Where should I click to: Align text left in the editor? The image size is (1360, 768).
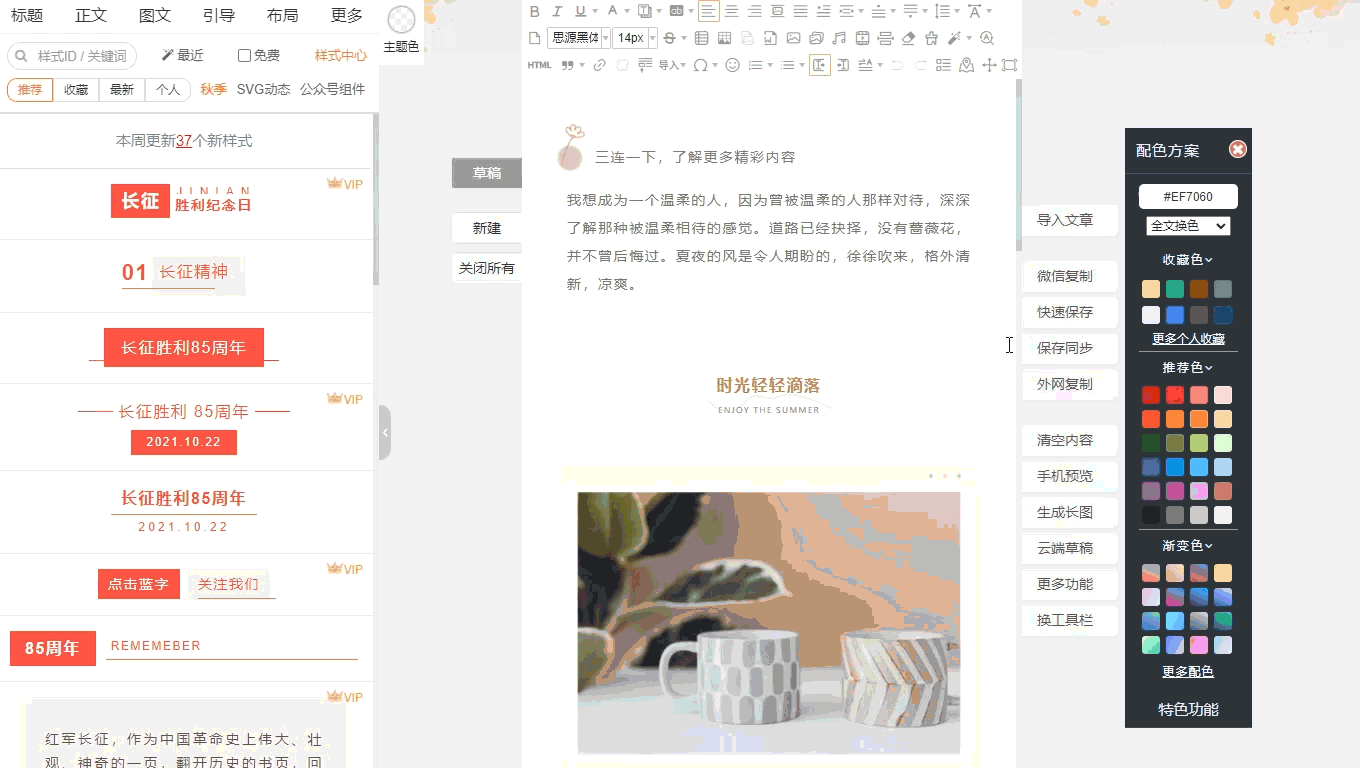[x=709, y=11]
